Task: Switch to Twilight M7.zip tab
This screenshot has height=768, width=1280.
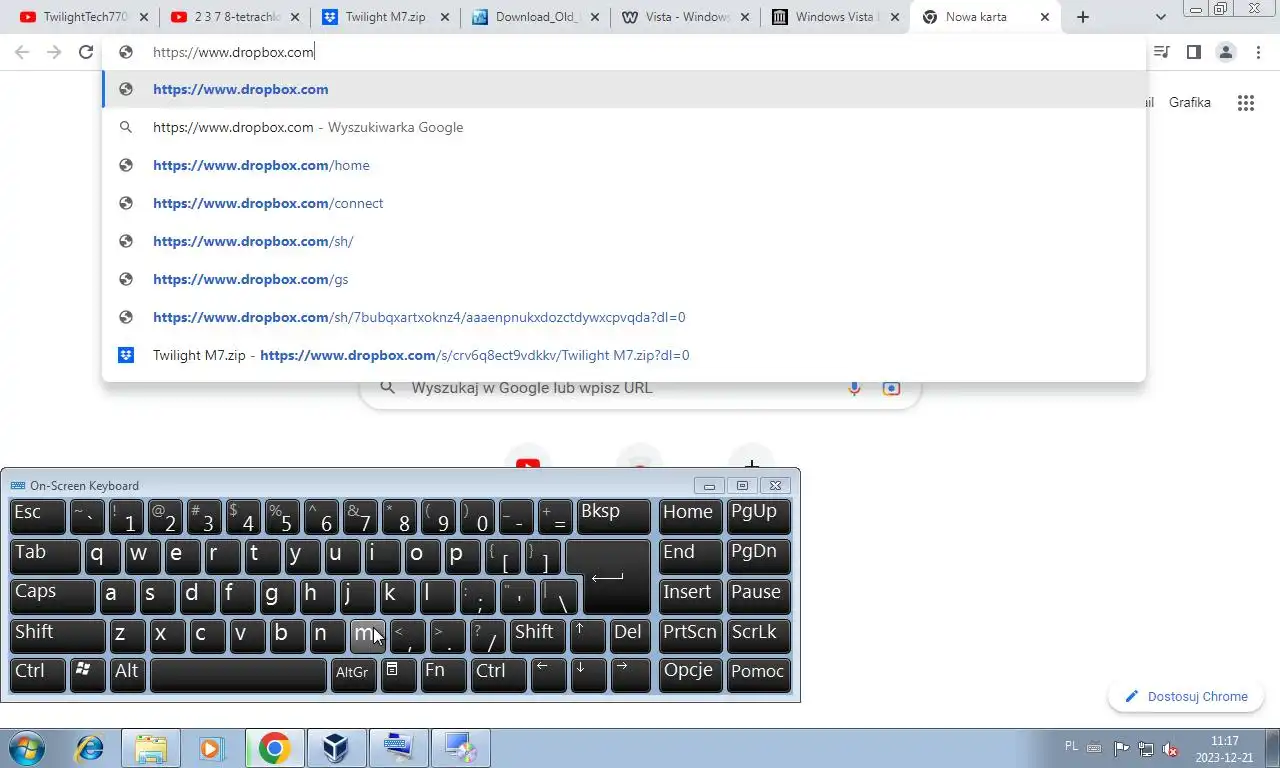Action: pyautogui.click(x=385, y=17)
